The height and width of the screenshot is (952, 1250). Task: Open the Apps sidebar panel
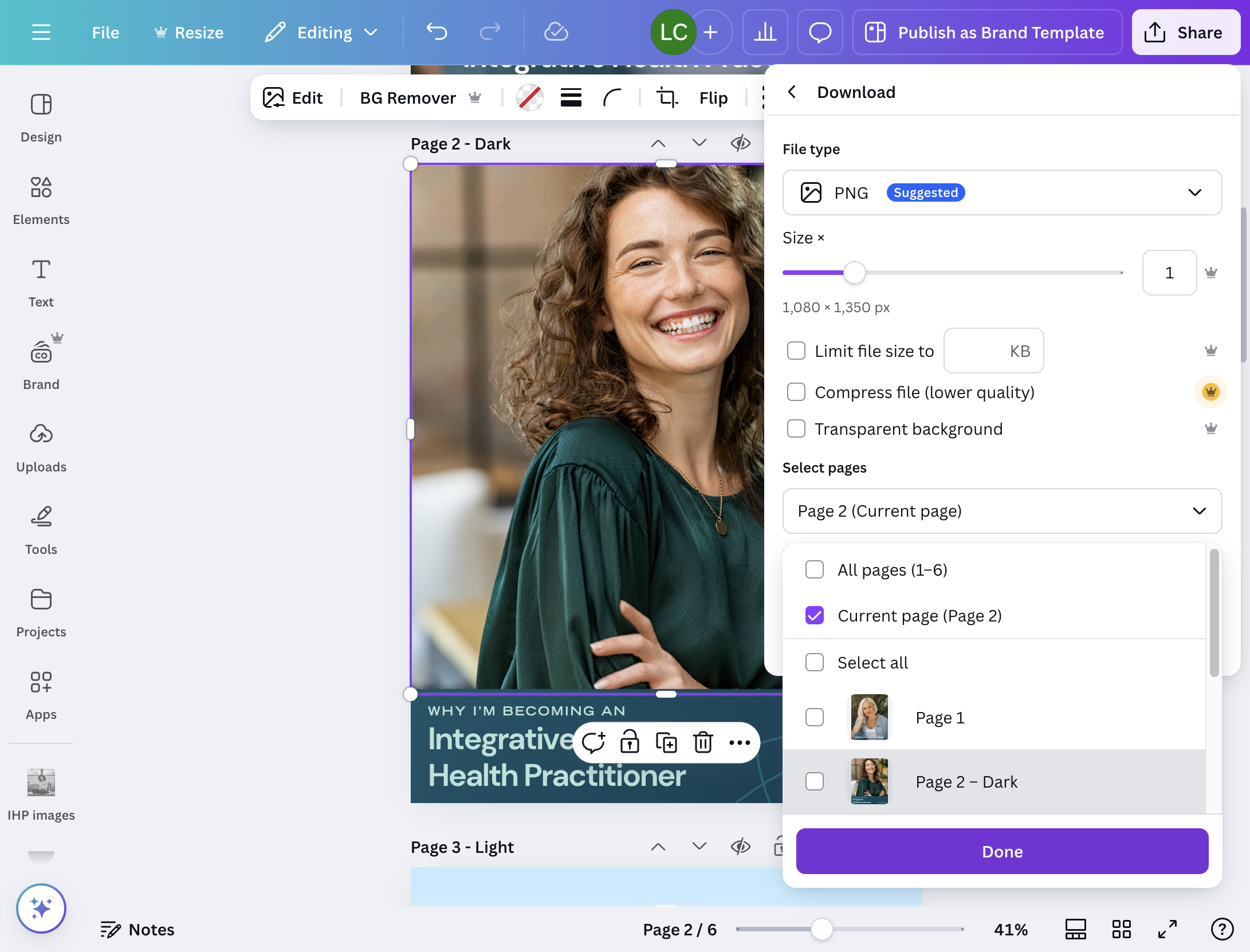[x=41, y=695]
